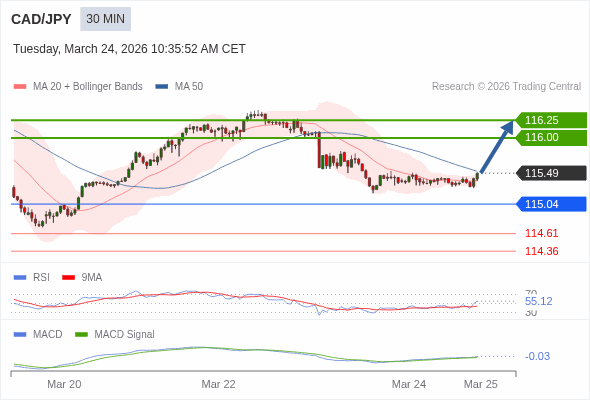Click the 'Mar 22' time axis label

(x=219, y=384)
